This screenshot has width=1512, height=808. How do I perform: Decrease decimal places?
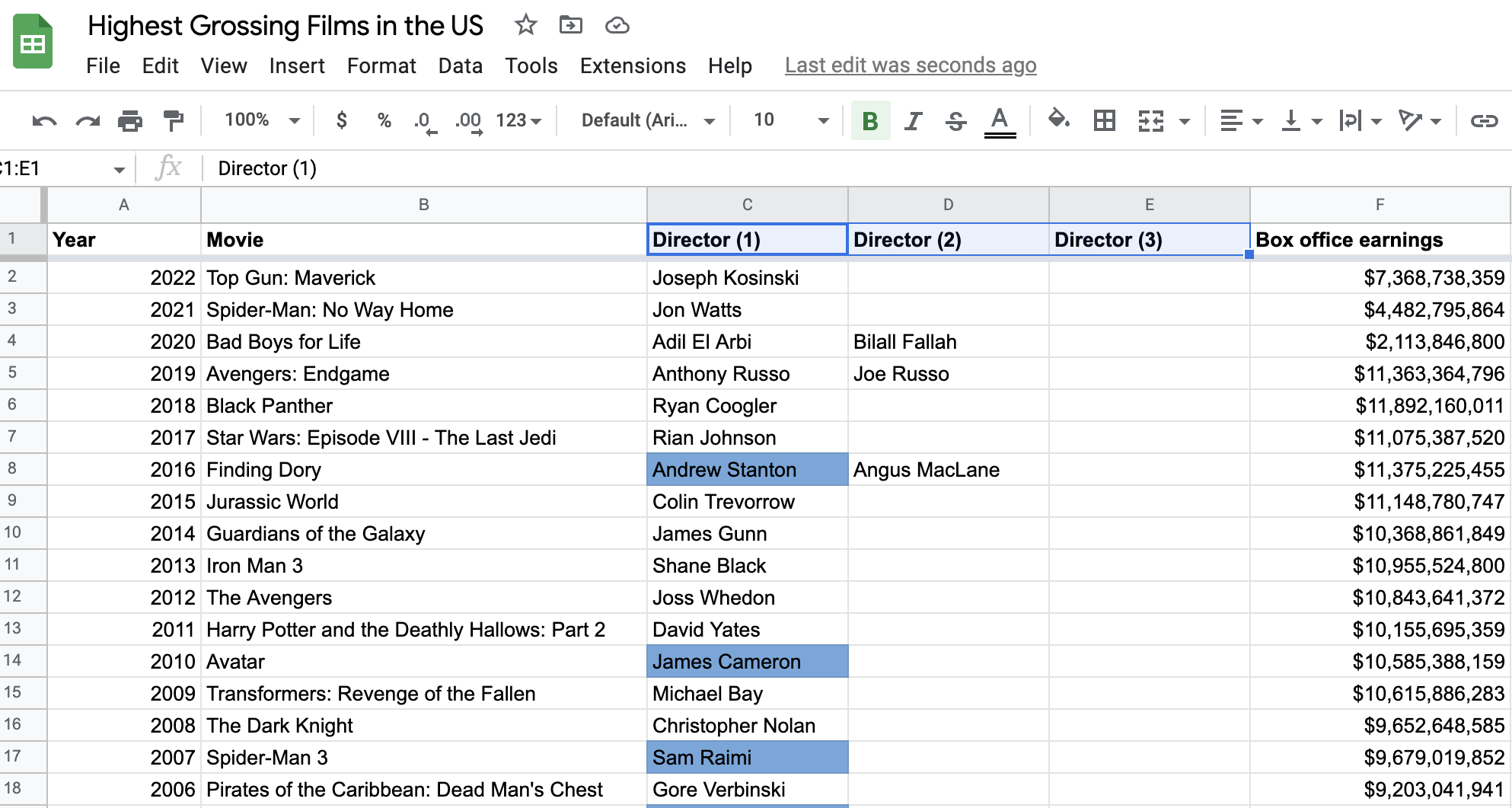(x=426, y=122)
